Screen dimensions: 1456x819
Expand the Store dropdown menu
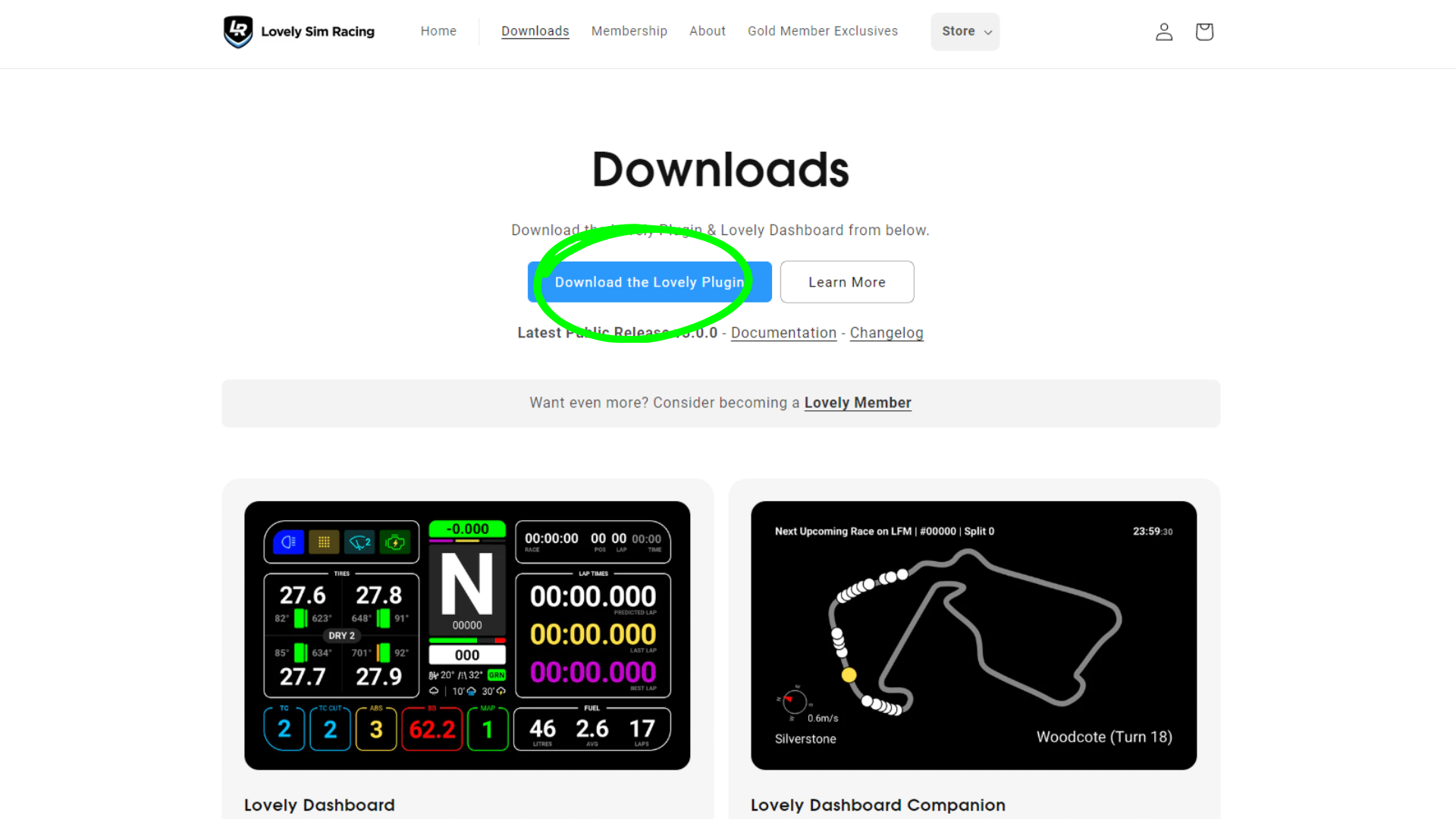965,32
